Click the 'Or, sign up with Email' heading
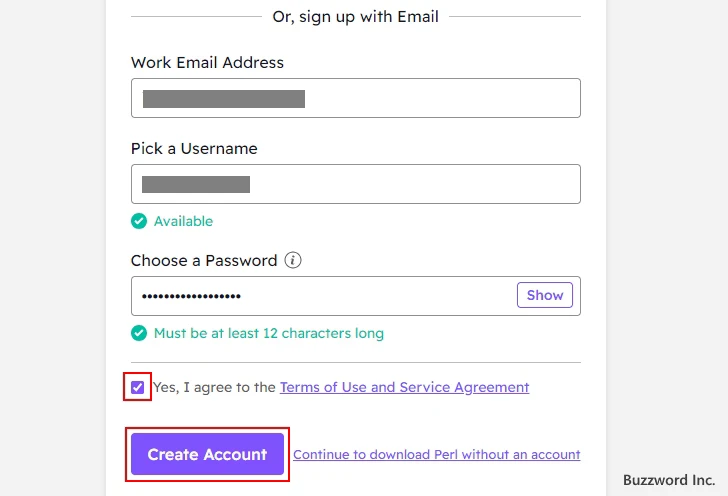 (x=356, y=17)
